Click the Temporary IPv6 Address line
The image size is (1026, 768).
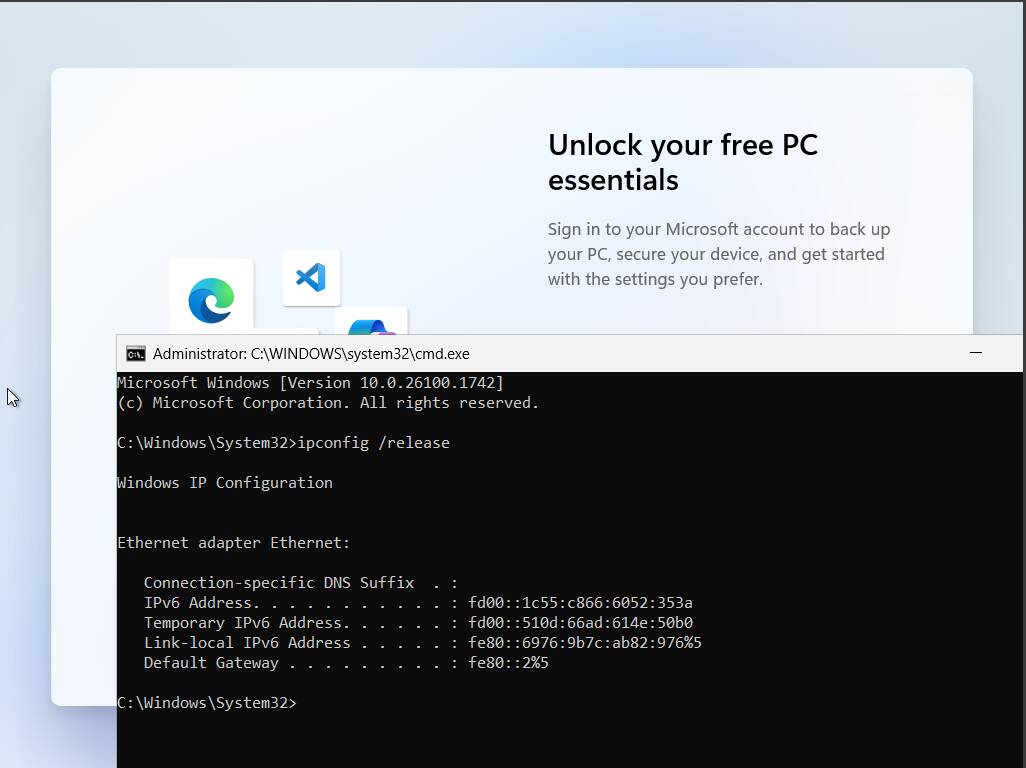[418, 623]
